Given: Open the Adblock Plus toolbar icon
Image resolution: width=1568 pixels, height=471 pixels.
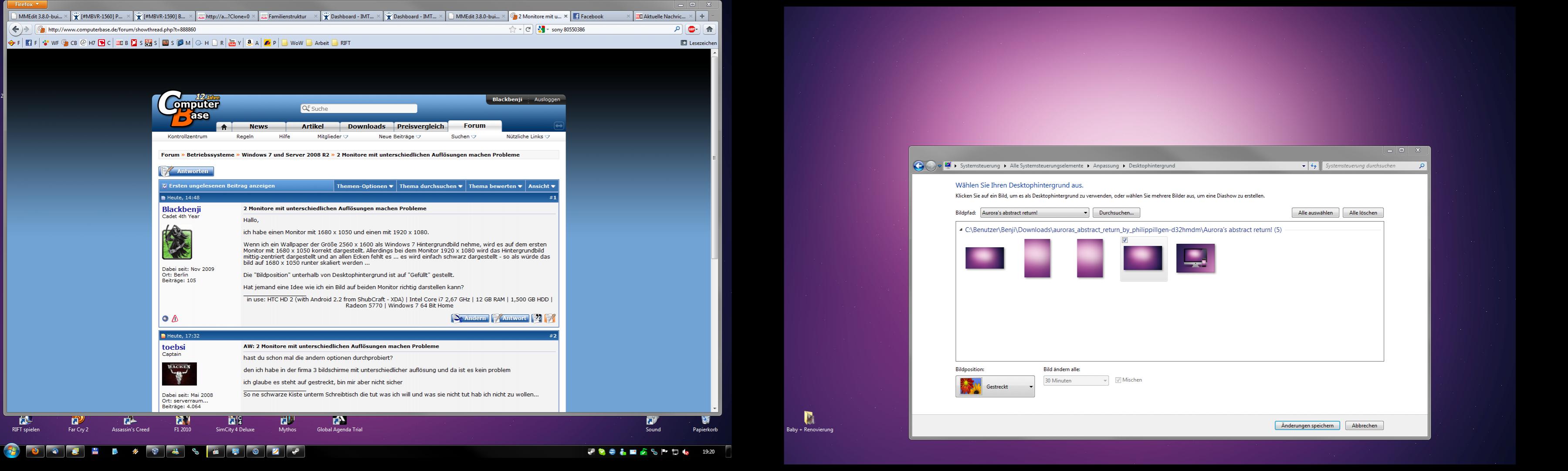Looking at the screenshot, I should (x=692, y=29).
